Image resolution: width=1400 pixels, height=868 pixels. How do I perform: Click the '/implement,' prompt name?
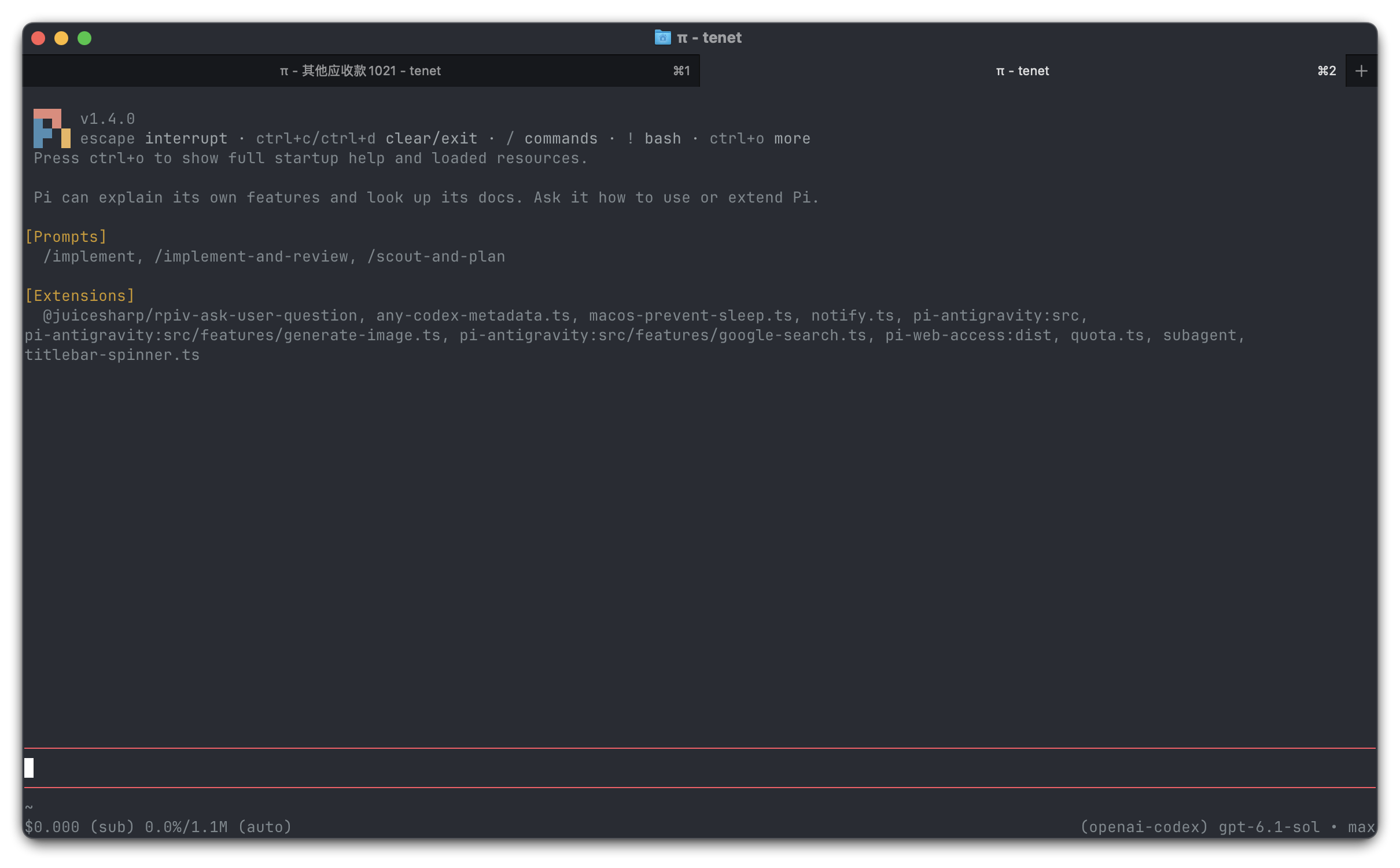pyautogui.click(x=93, y=256)
